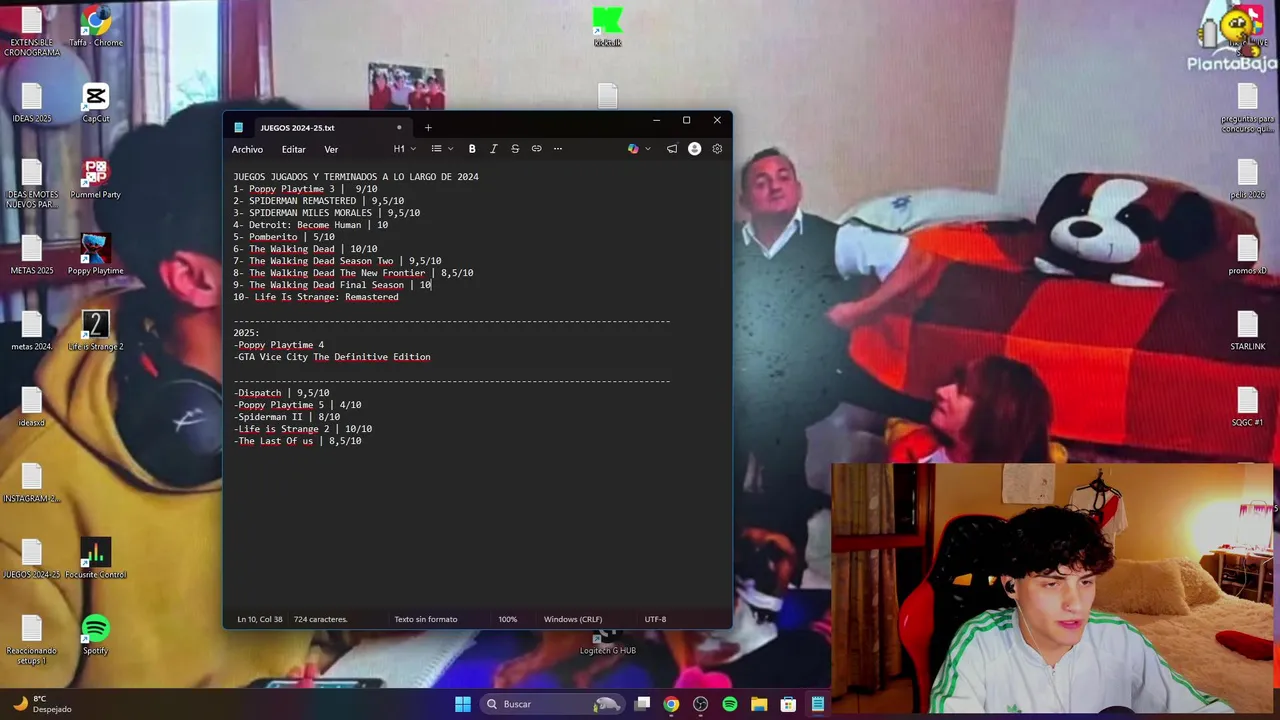Screen dimensions: 1280x720
Task: Open CapCut desktop shortcut
Action: coord(96,102)
